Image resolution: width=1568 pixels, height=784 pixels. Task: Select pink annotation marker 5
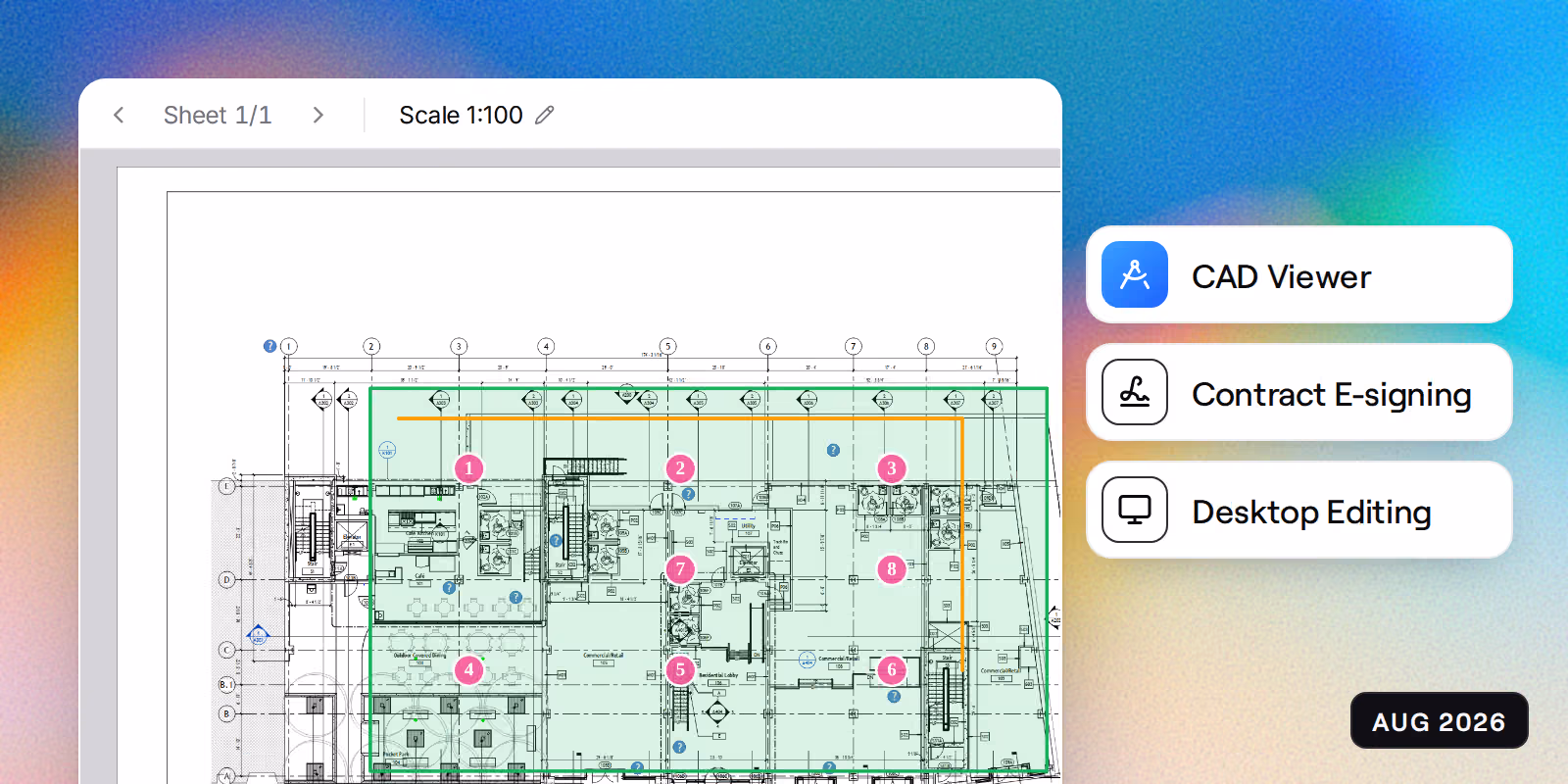point(680,670)
